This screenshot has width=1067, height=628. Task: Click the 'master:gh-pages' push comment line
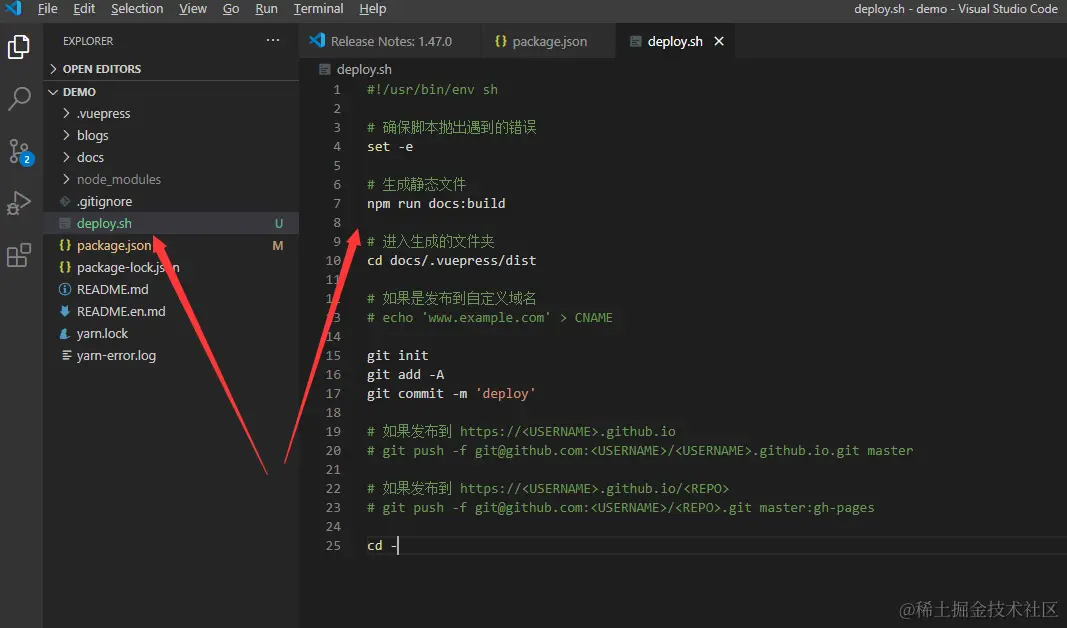[621, 508]
